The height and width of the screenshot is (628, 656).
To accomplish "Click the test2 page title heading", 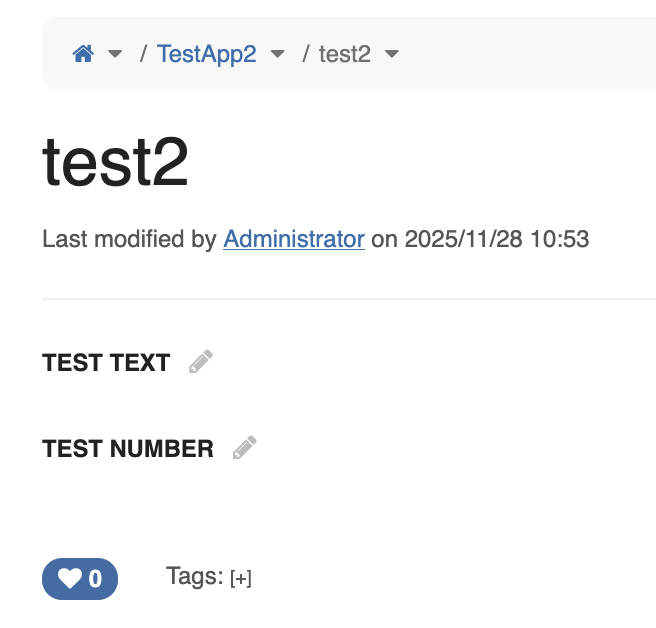I will 116,163.
